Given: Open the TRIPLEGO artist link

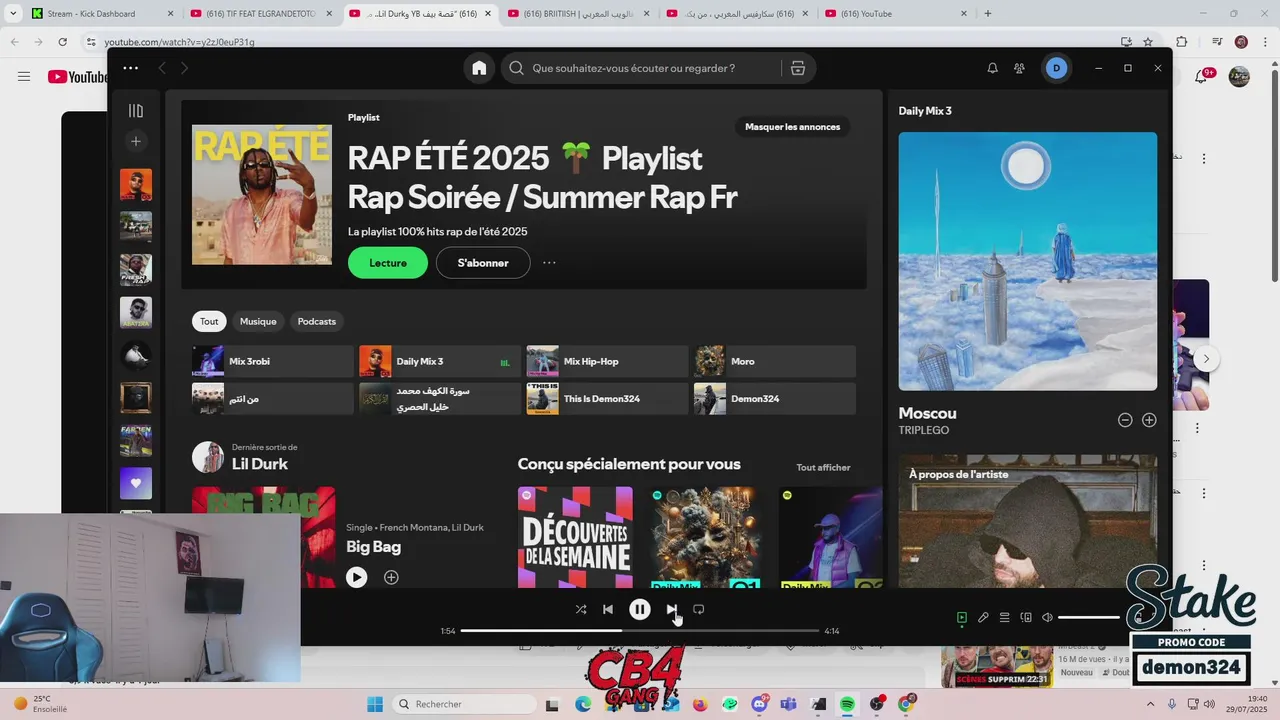Looking at the screenshot, I should click(x=924, y=430).
